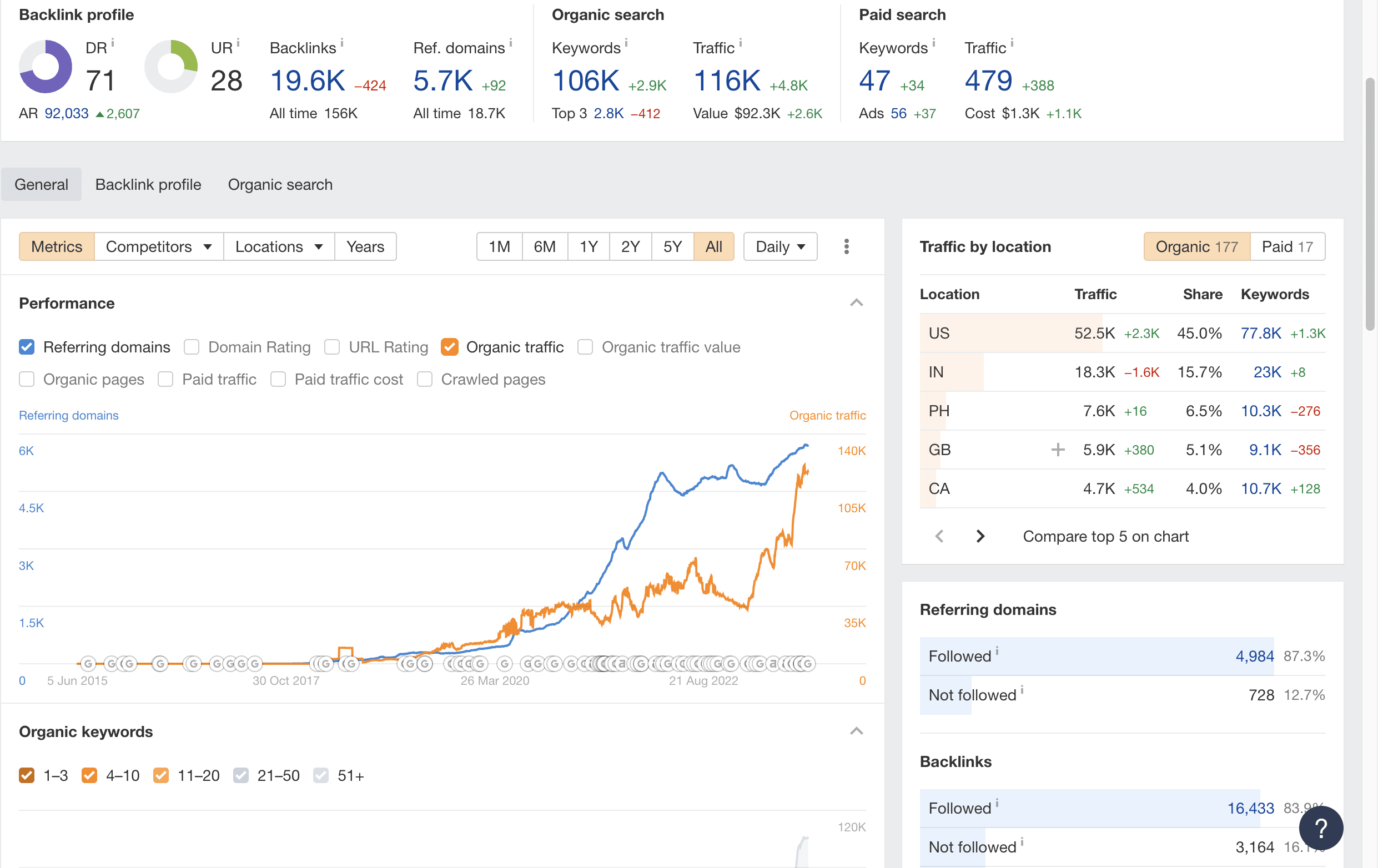Image resolution: width=1378 pixels, height=868 pixels.
Task: Click the three-dot chart options icon
Action: 846,246
